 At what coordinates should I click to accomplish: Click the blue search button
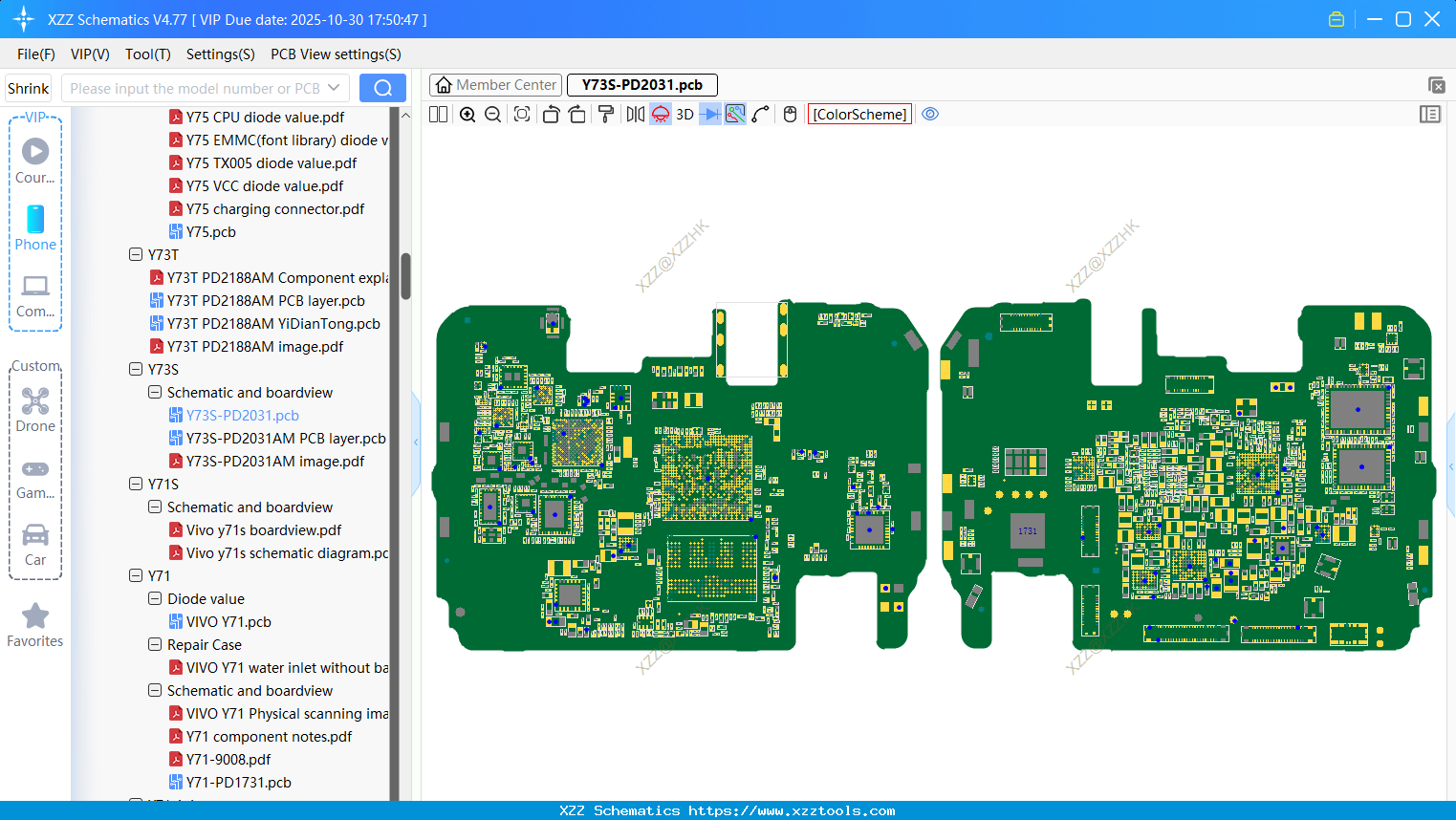382,88
